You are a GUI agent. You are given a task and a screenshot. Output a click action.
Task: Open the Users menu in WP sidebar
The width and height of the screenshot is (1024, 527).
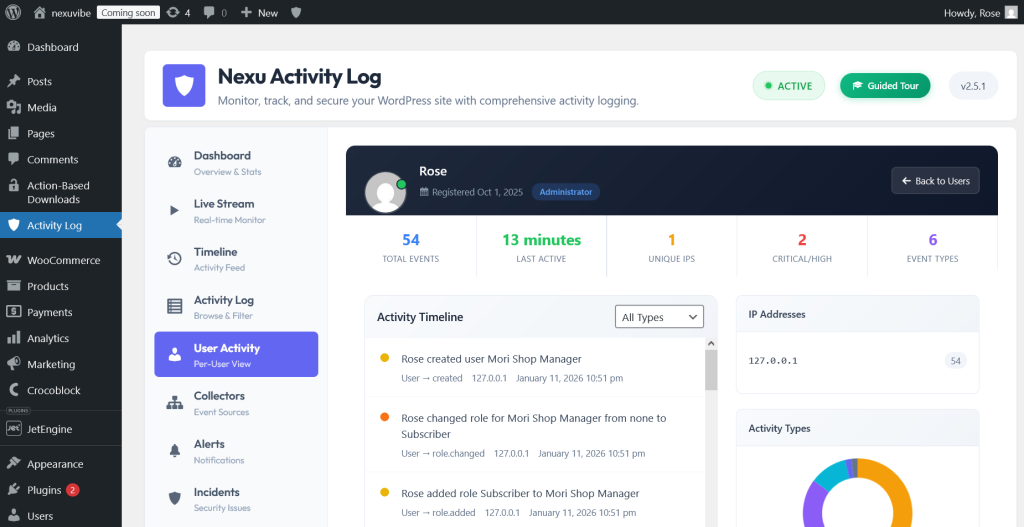[61, 516]
